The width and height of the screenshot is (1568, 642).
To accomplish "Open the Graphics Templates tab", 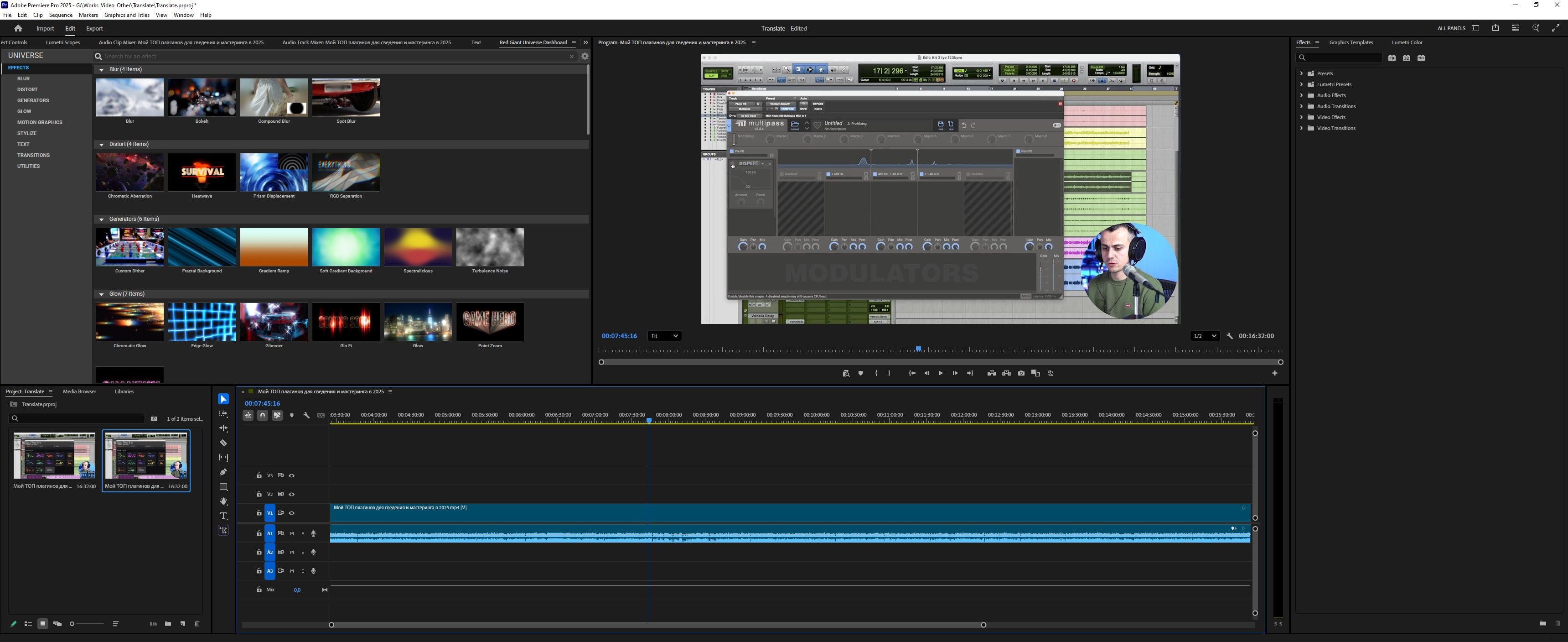I will tap(1351, 42).
